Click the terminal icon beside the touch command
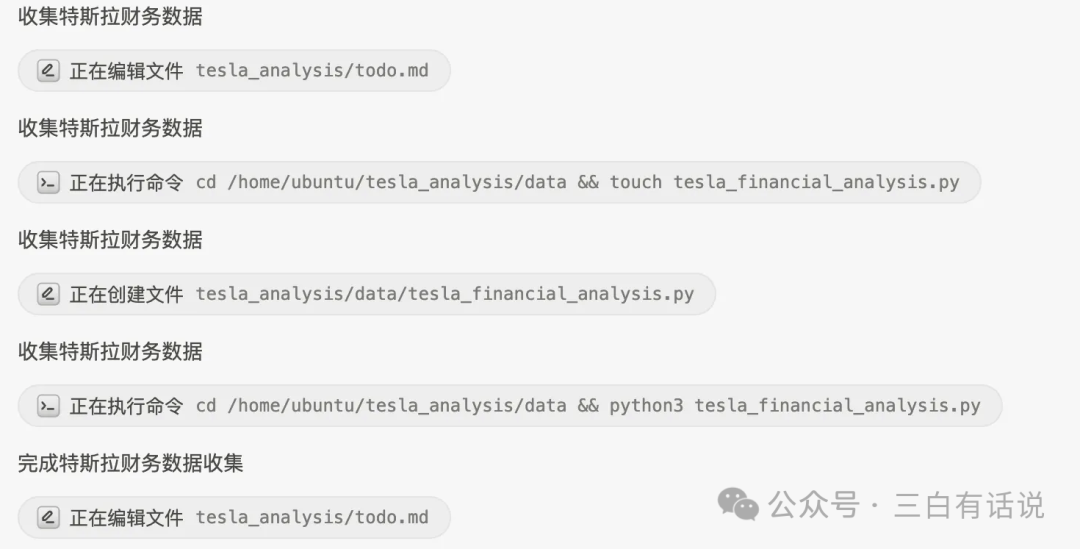1080x549 pixels. tap(48, 183)
